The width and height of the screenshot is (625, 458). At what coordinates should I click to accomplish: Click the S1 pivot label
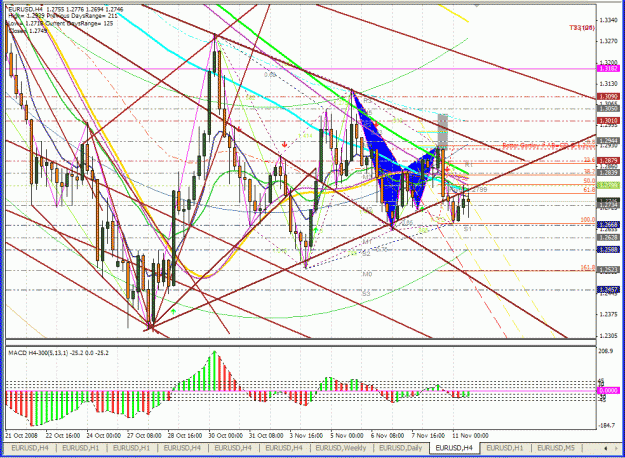468,229
